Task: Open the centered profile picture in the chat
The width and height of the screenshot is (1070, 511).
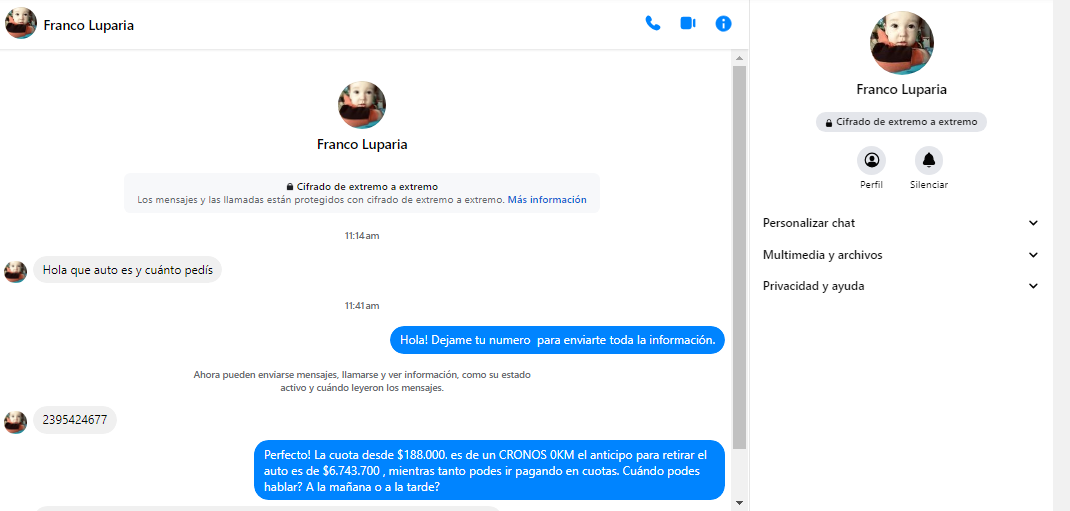Action: coord(362,105)
